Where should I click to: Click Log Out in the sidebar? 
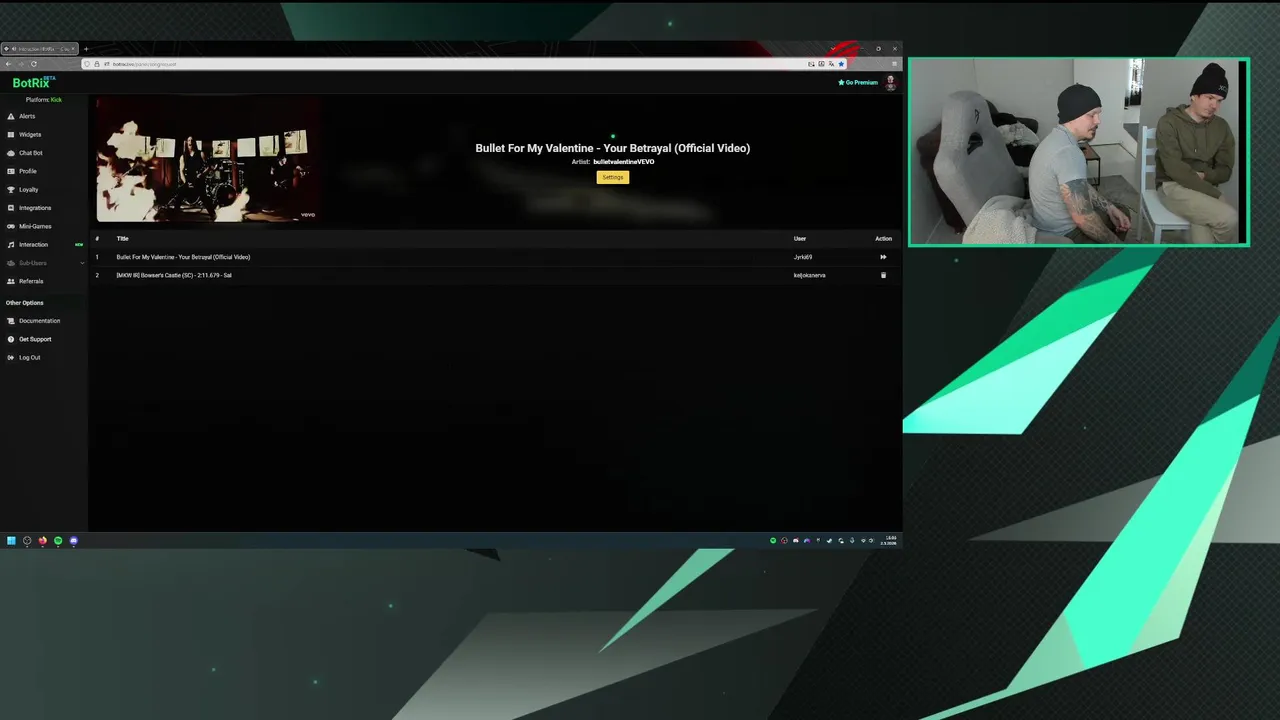point(30,357)
